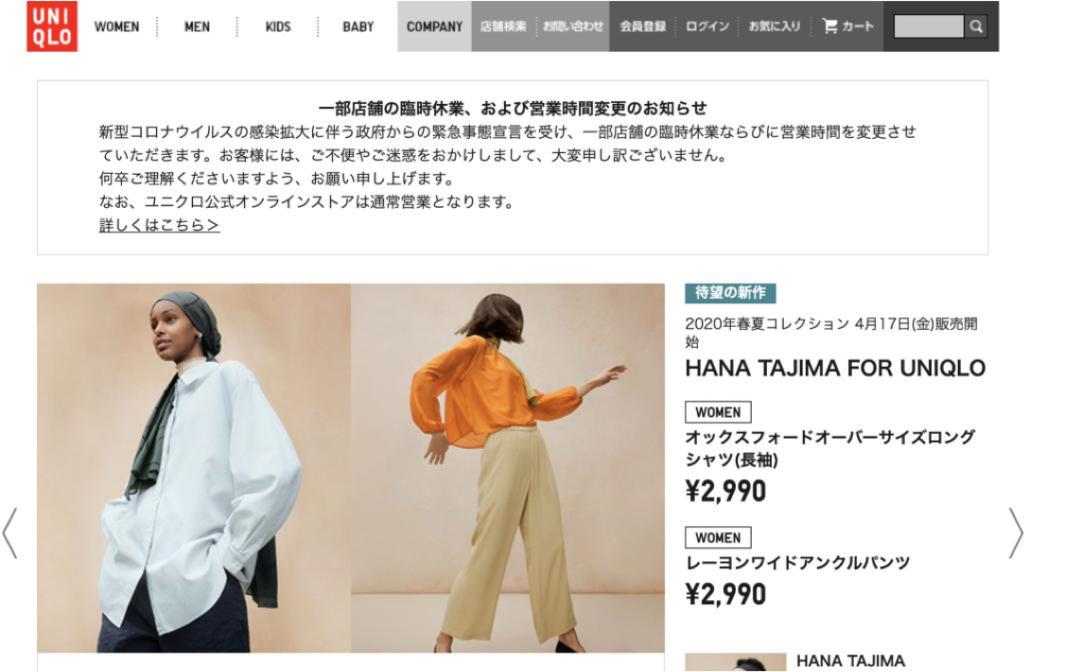Image resolution: width=1080 pixels, height=672 pixels.
Task: Open the orange blouse model image
Action: (x=508, y=468)
